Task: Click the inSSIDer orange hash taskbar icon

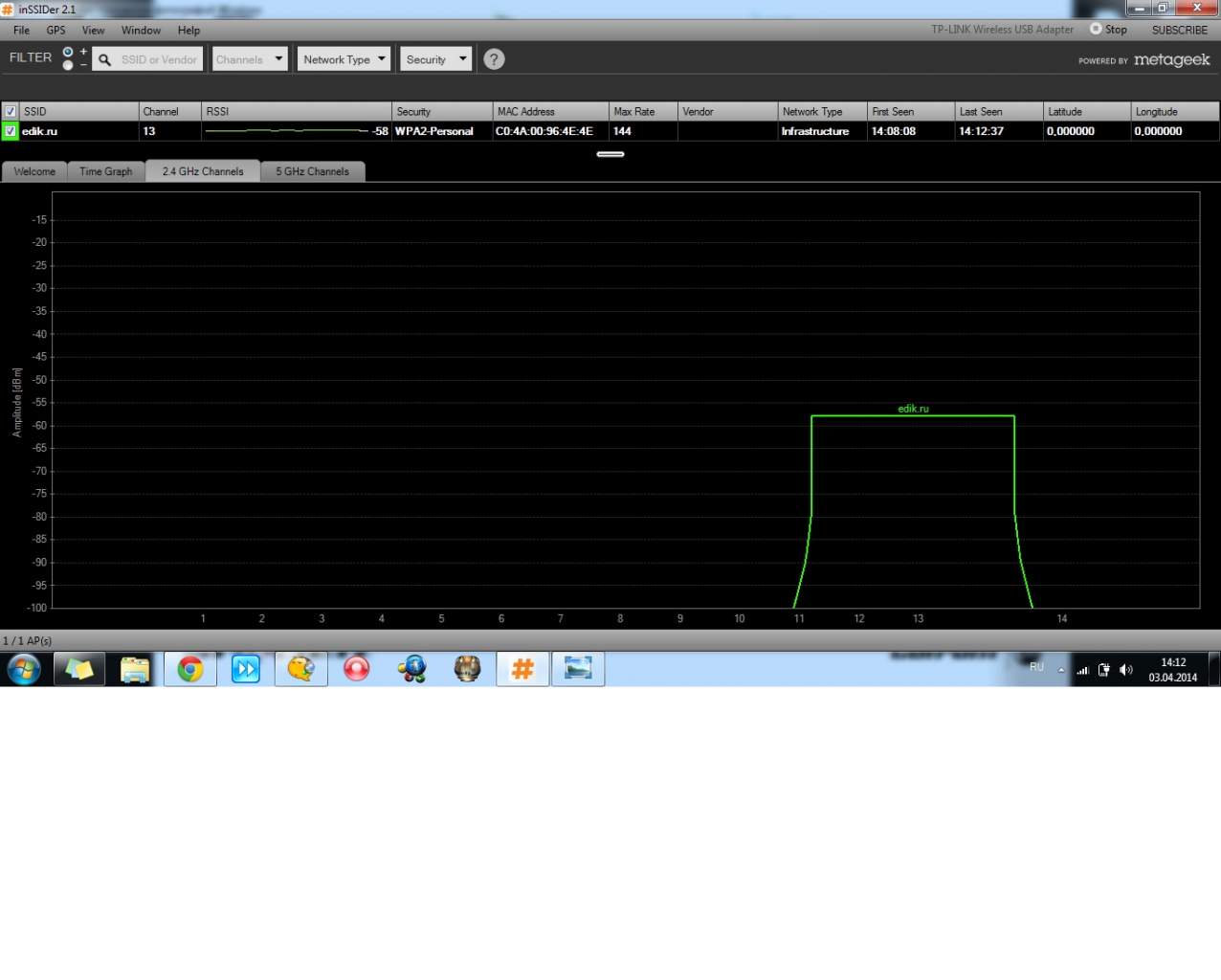Action: coord(522,669)
